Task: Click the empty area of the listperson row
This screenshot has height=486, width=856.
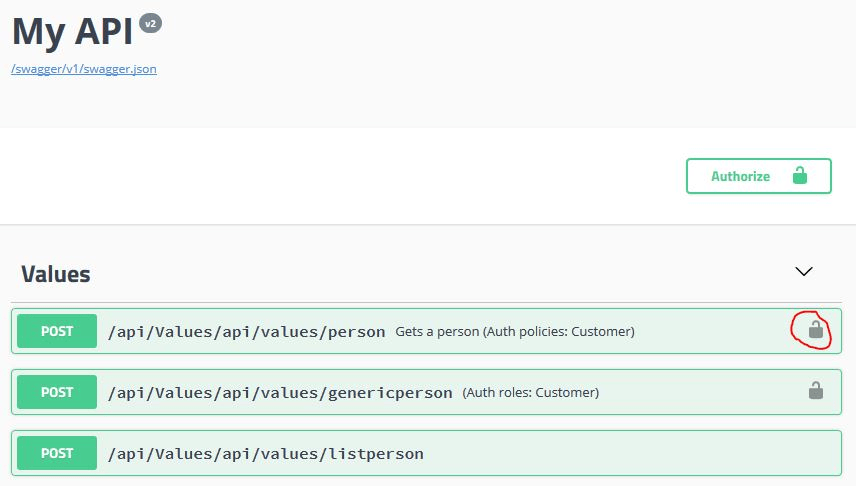Action: tap(628, 453)
